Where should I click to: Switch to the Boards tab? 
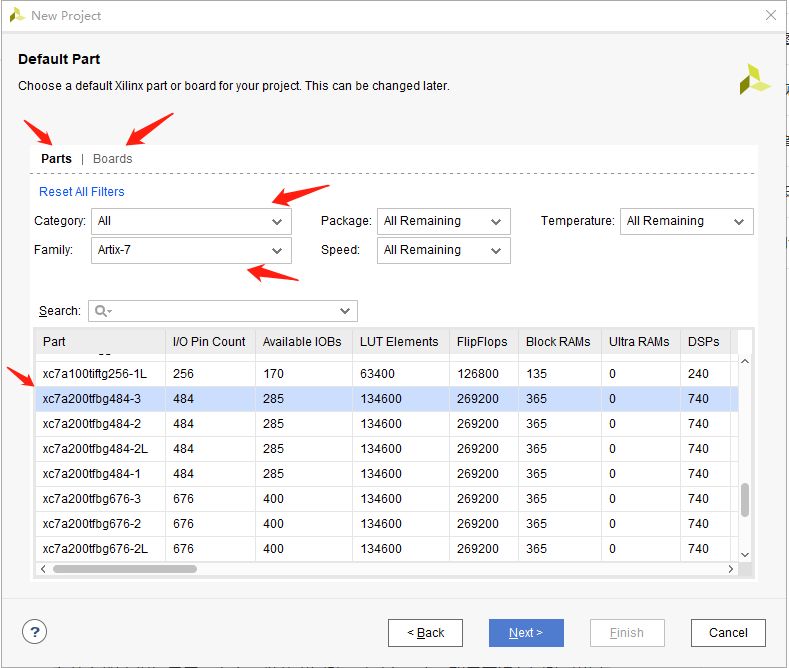click(113, 158)
